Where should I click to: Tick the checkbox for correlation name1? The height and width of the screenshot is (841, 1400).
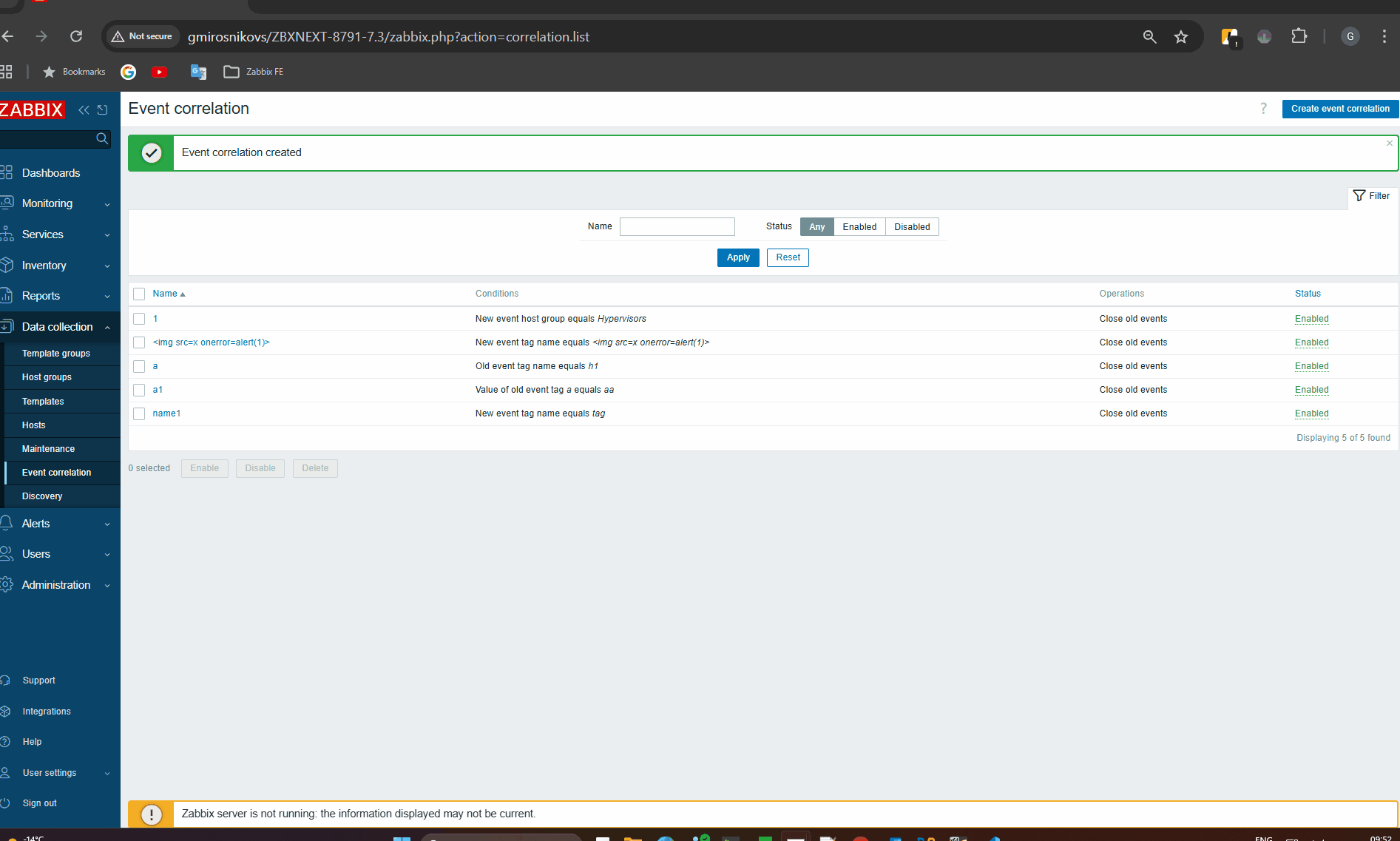pyautogui.click(x=139, y=413)
